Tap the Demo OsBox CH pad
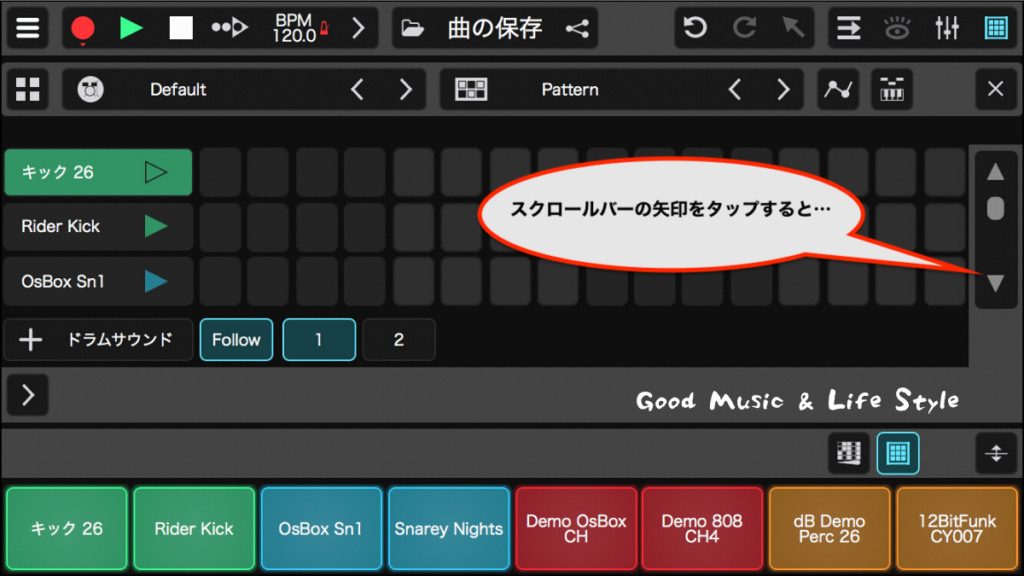The width and height of the screenshot is (1024, 576). (x=575, y=528)
